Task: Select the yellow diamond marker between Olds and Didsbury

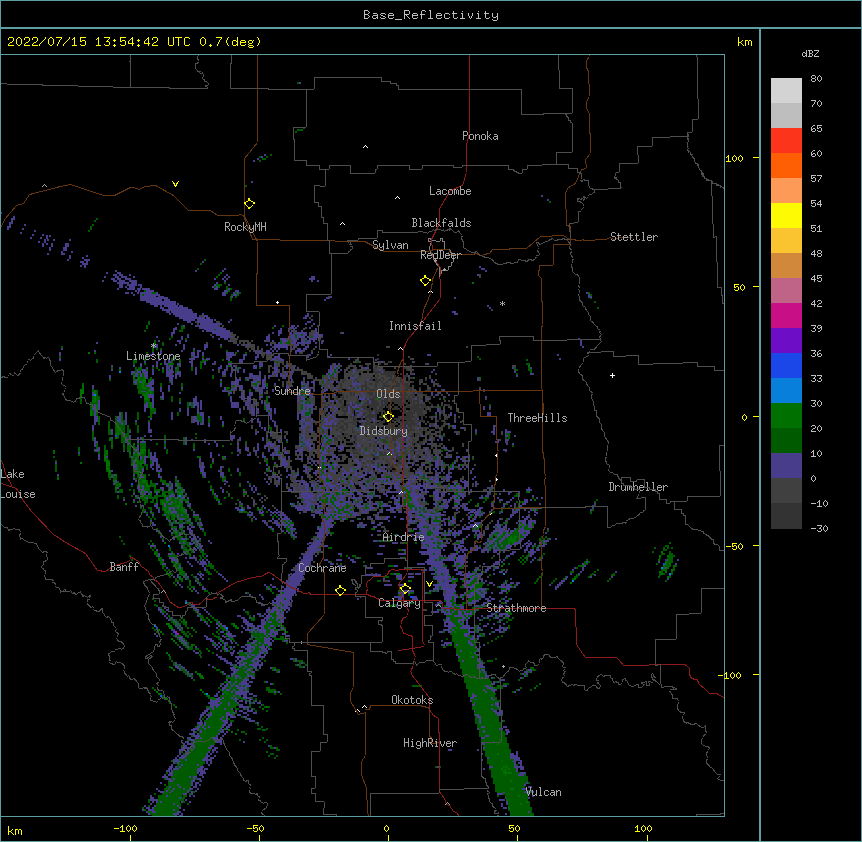Action: (x=389, y=416)
